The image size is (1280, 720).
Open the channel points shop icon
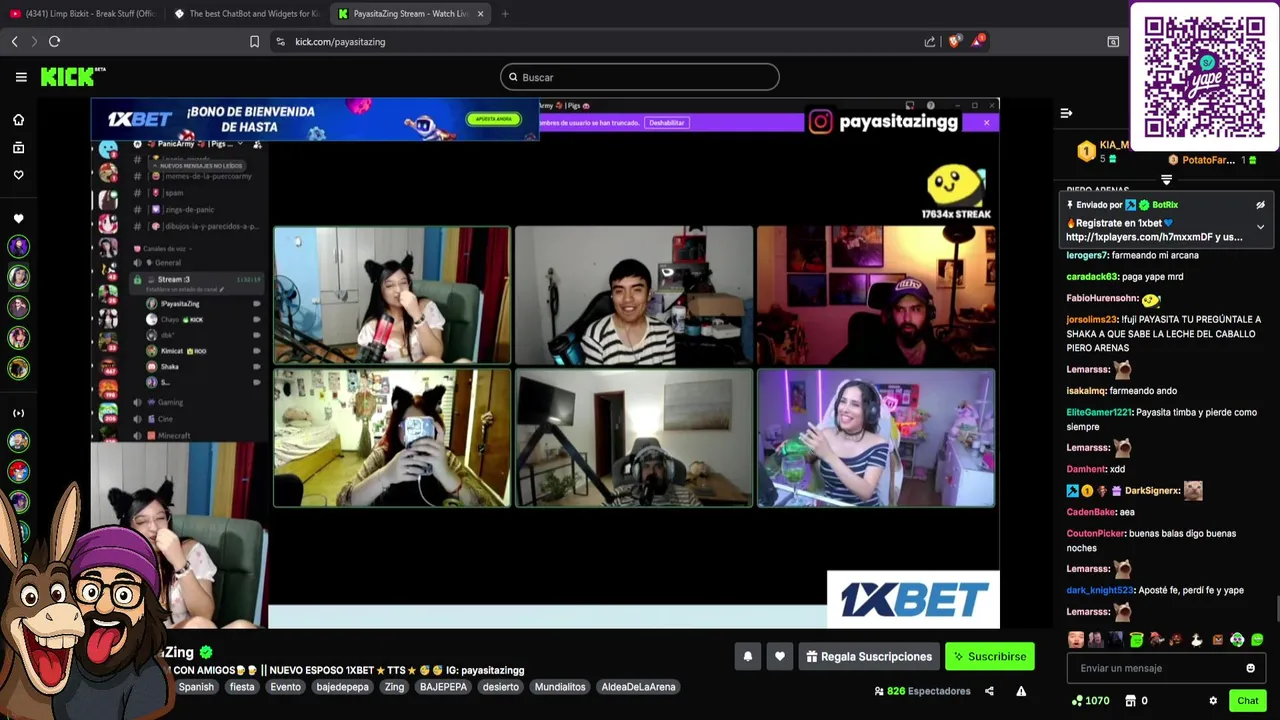pyautogui.click(x=1130, y=701)
